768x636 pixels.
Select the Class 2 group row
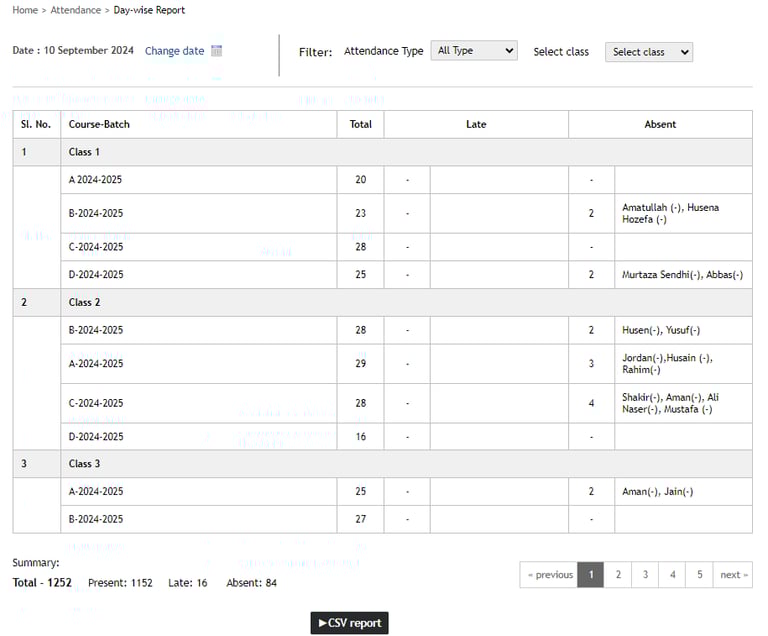click(x=84, y=302)
